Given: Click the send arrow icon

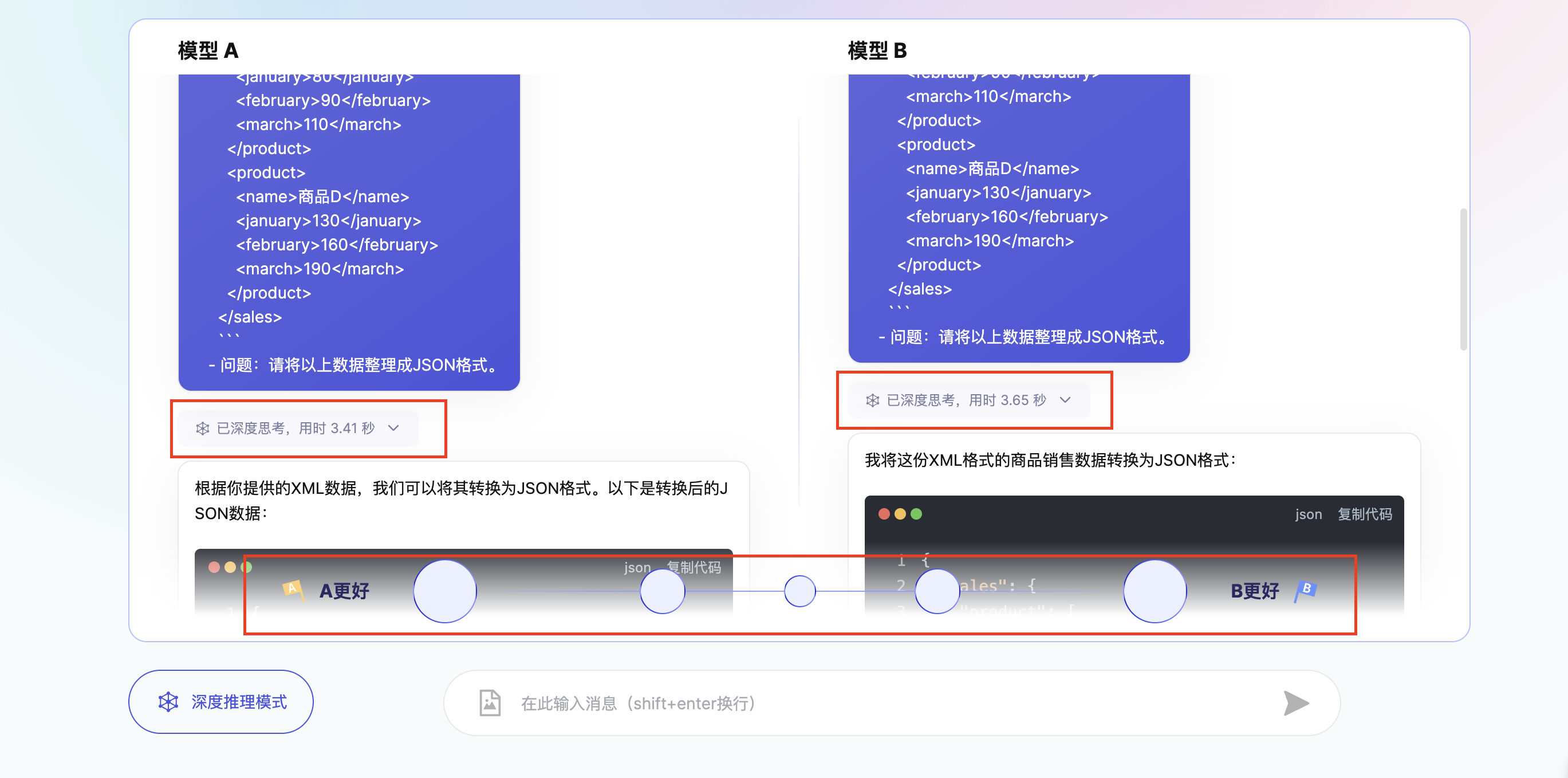Looking at the screenshot, I should pos(1296,703).
